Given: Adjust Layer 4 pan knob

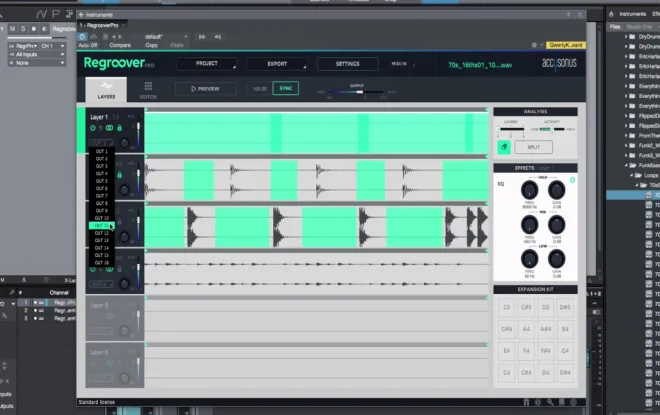Looking at the screenshot, I should click(x=124, y=284).
